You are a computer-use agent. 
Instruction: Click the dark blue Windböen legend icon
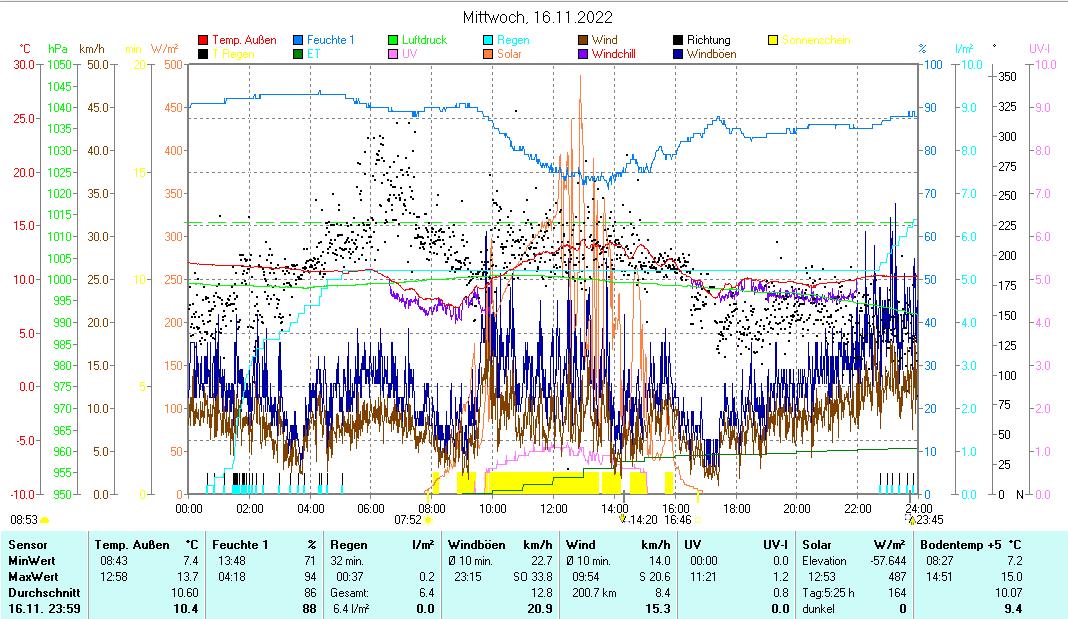point(678,54)
